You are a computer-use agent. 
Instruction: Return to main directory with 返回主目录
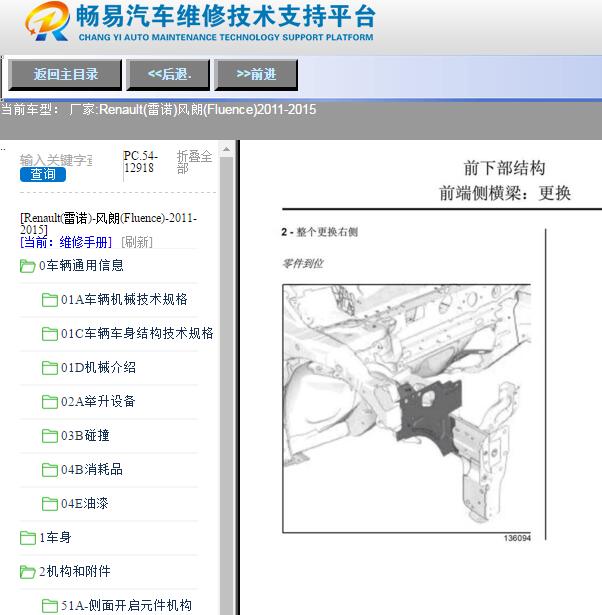[65, 75]
